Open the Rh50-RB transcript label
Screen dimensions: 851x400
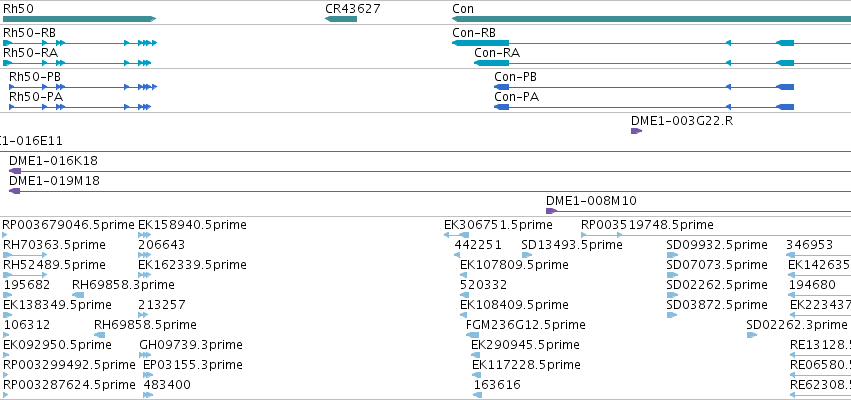coord(29,33)
